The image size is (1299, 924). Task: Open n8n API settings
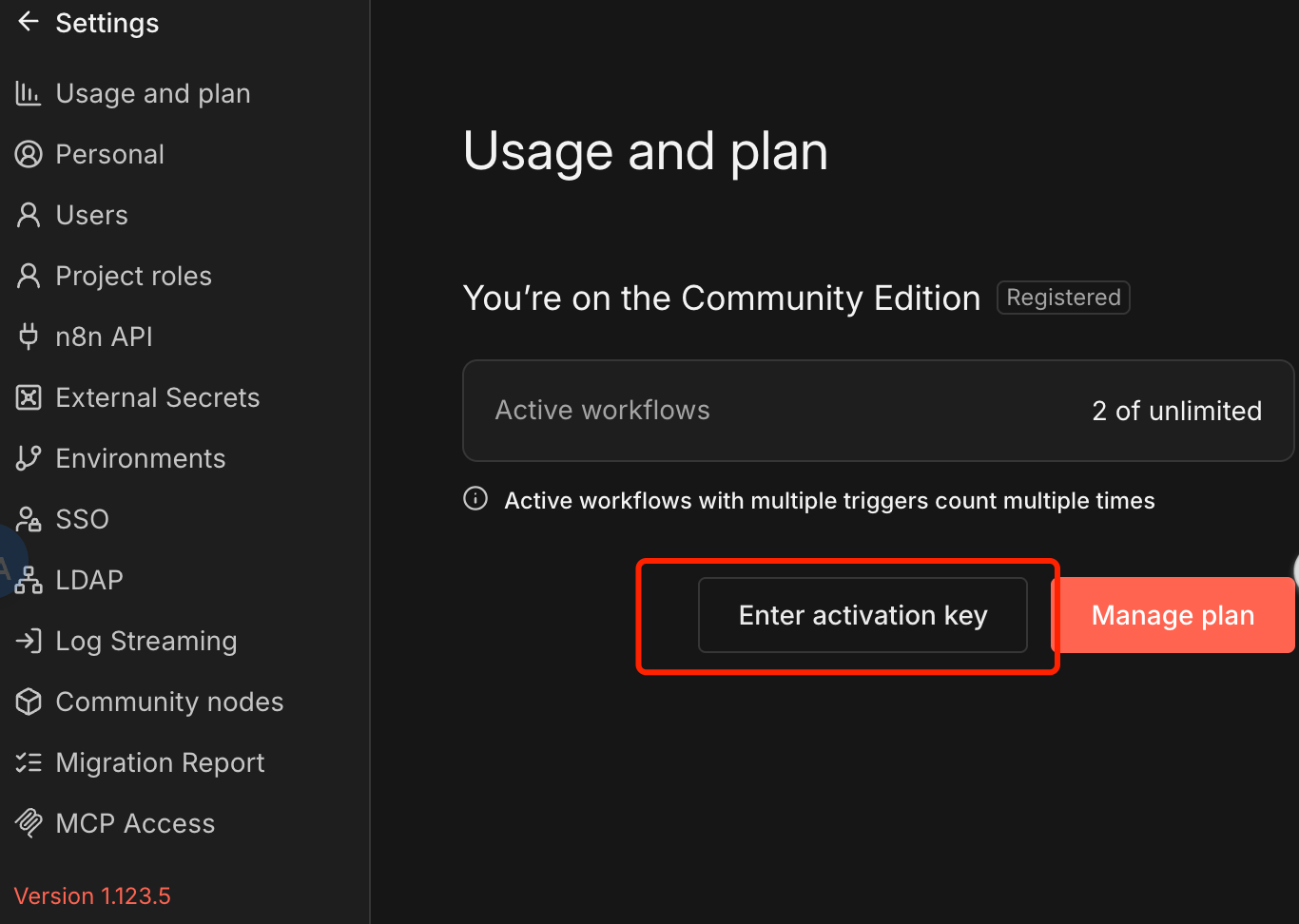(x=105, y=337)
